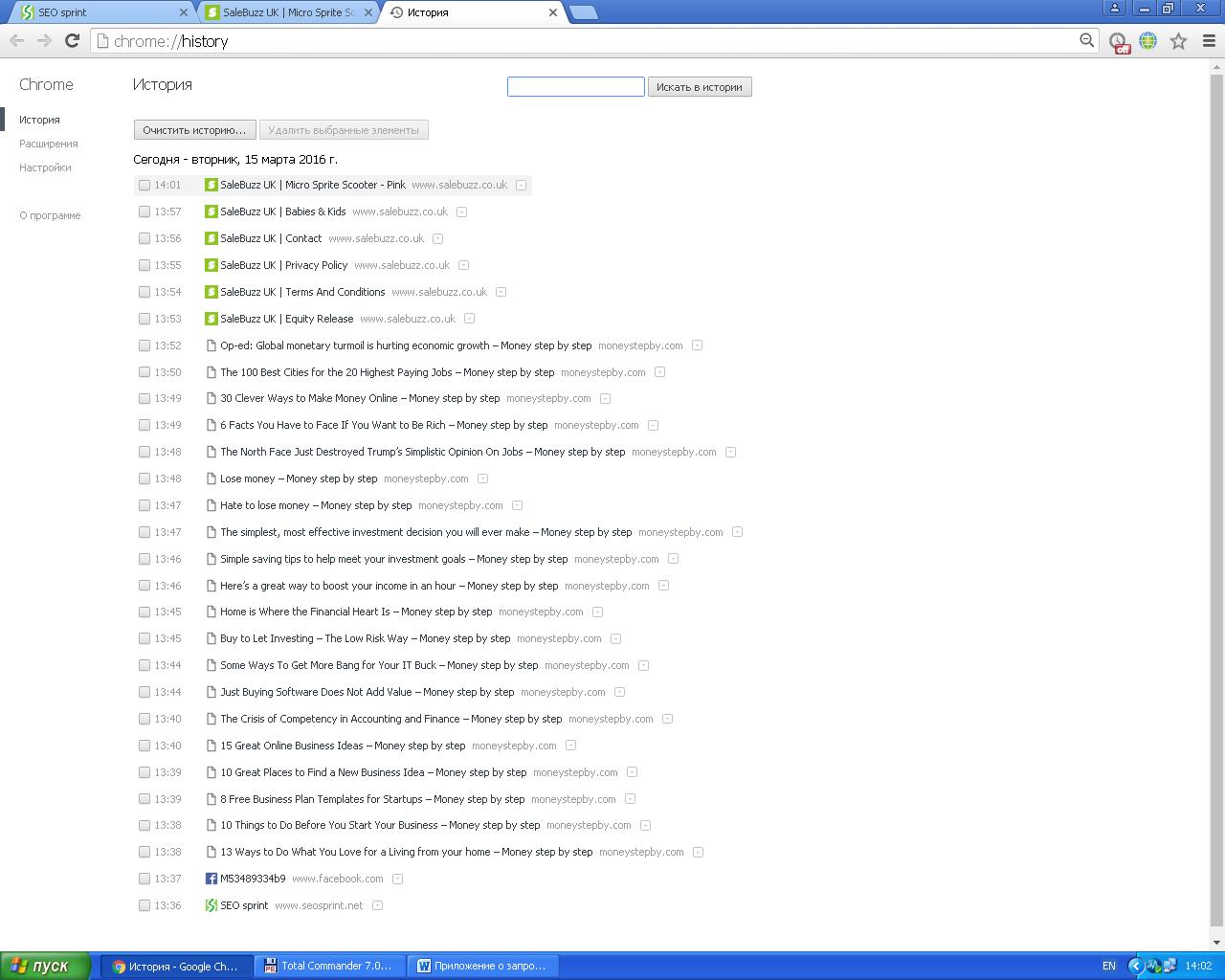
Task: Click the browser forward arrow
Action: point(44,40)
